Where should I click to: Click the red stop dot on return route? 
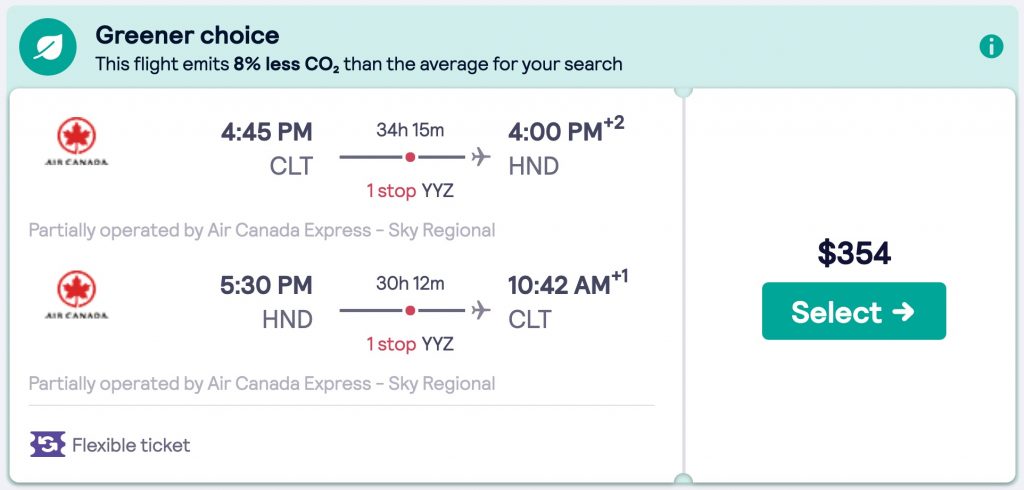point(410,310)
